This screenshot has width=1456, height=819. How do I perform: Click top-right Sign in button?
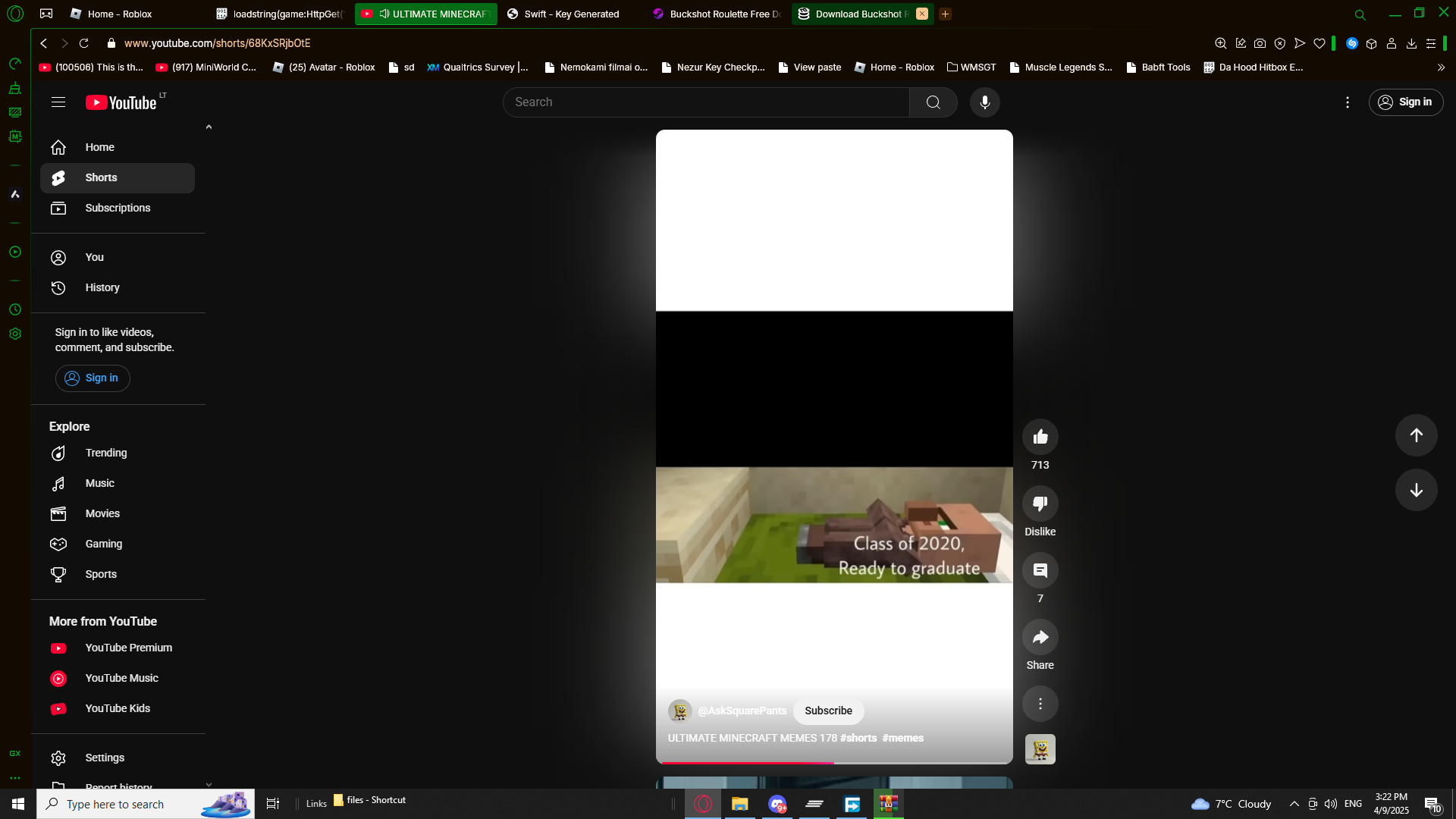tap(1406, 102)
